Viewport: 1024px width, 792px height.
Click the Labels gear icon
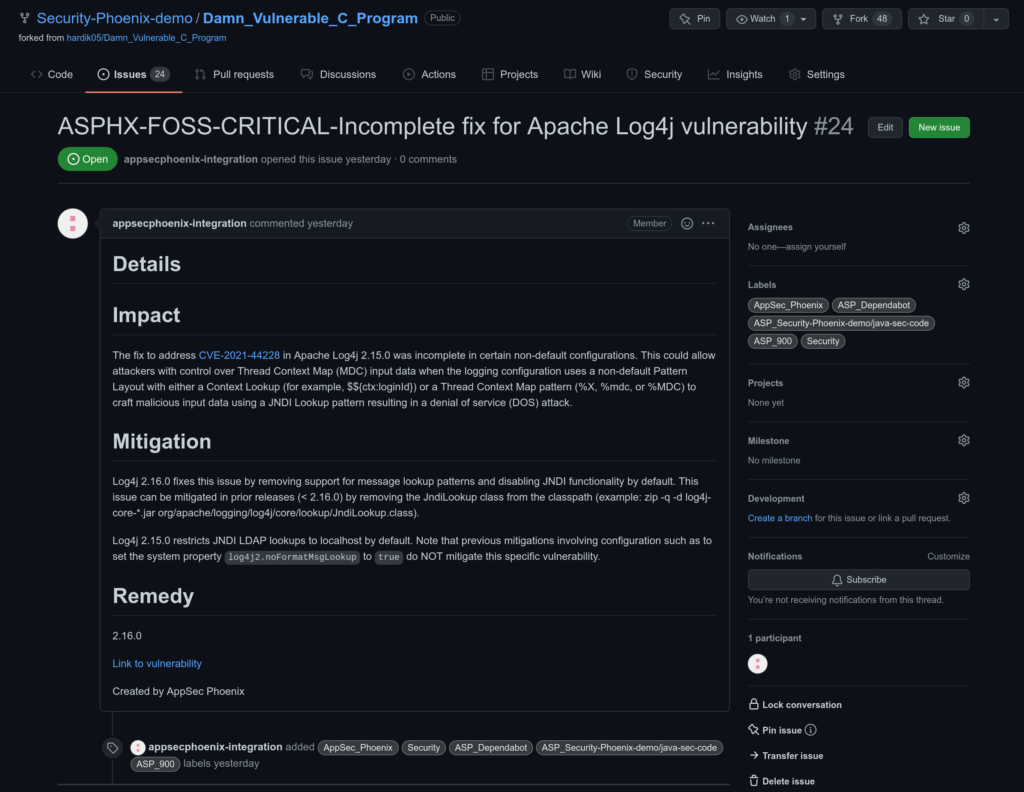point(963,285)
